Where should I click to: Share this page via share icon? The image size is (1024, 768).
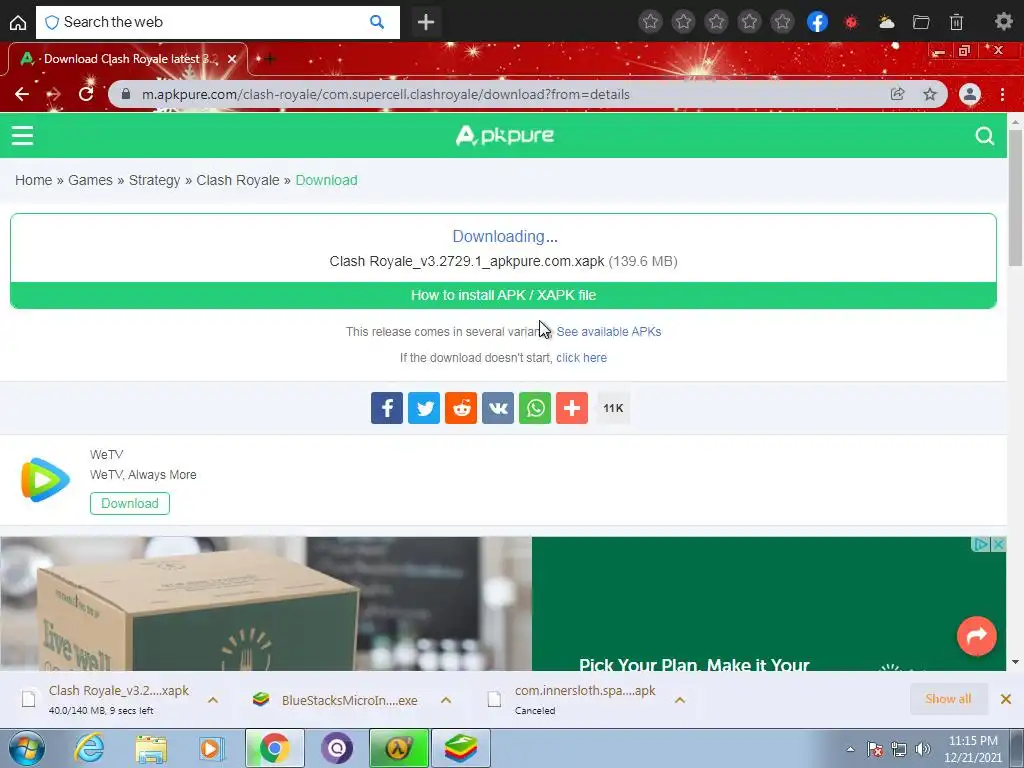click(897, 94)
